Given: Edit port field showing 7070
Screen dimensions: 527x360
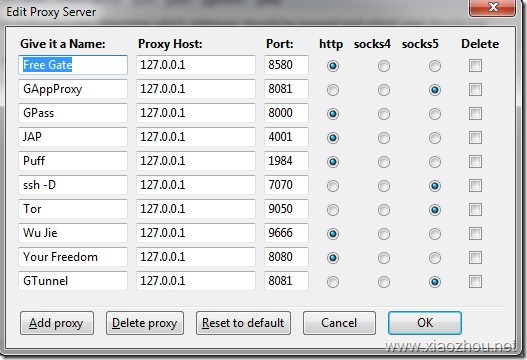Looking at the screenshot, I should tap(286, 185).
